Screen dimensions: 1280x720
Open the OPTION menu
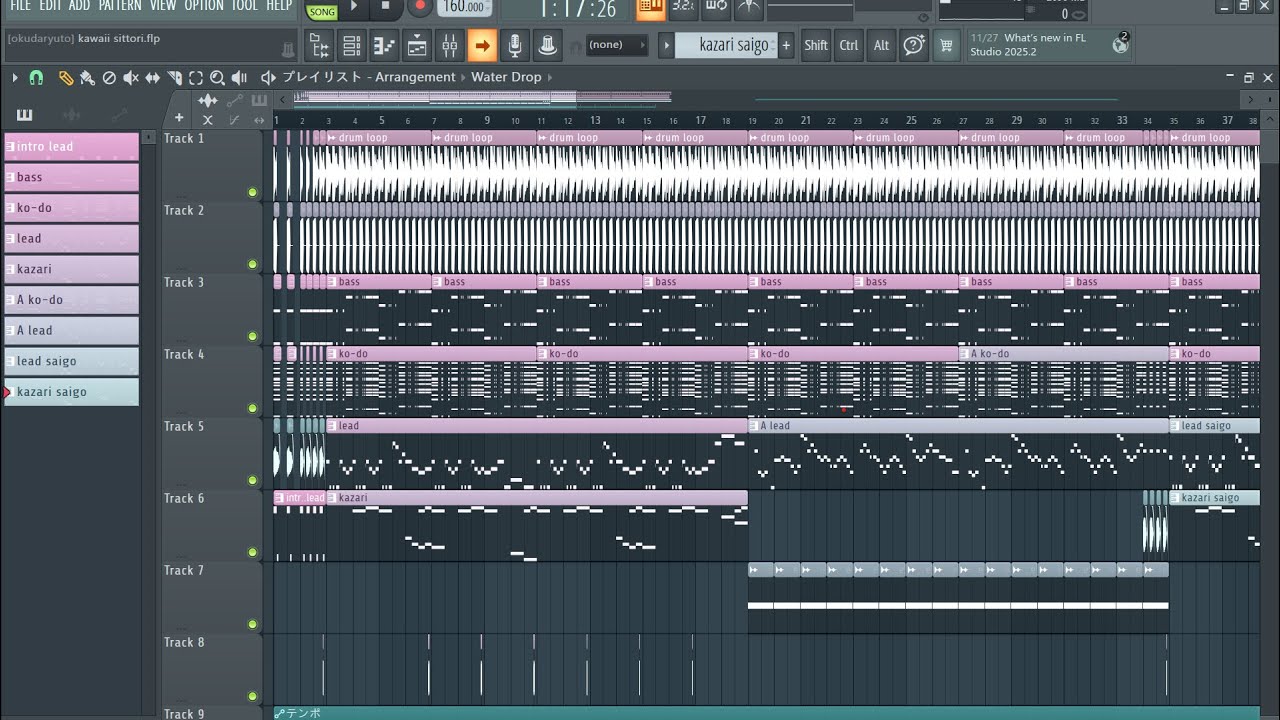[x=204, y=6]
